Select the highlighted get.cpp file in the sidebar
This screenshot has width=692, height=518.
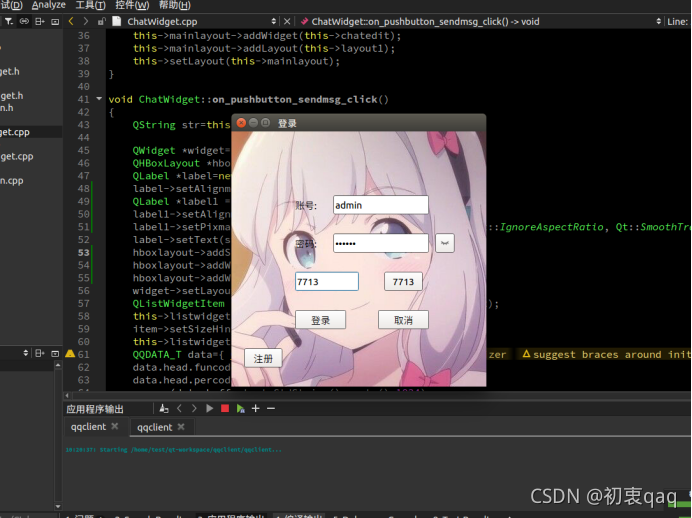click(15, 132)
